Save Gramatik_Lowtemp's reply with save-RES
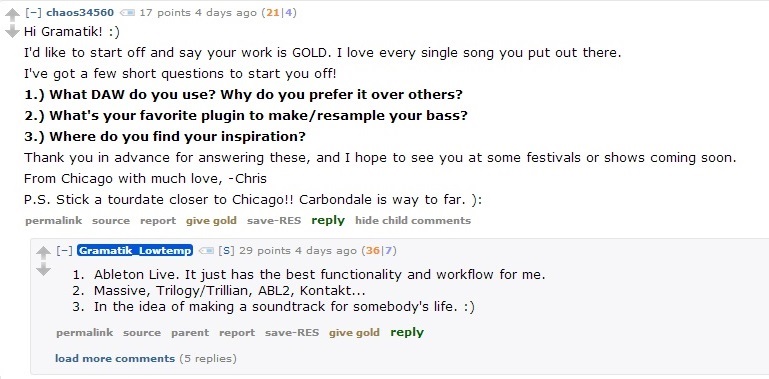Screen dimensions: 769x379 click(x=292, y=332)
